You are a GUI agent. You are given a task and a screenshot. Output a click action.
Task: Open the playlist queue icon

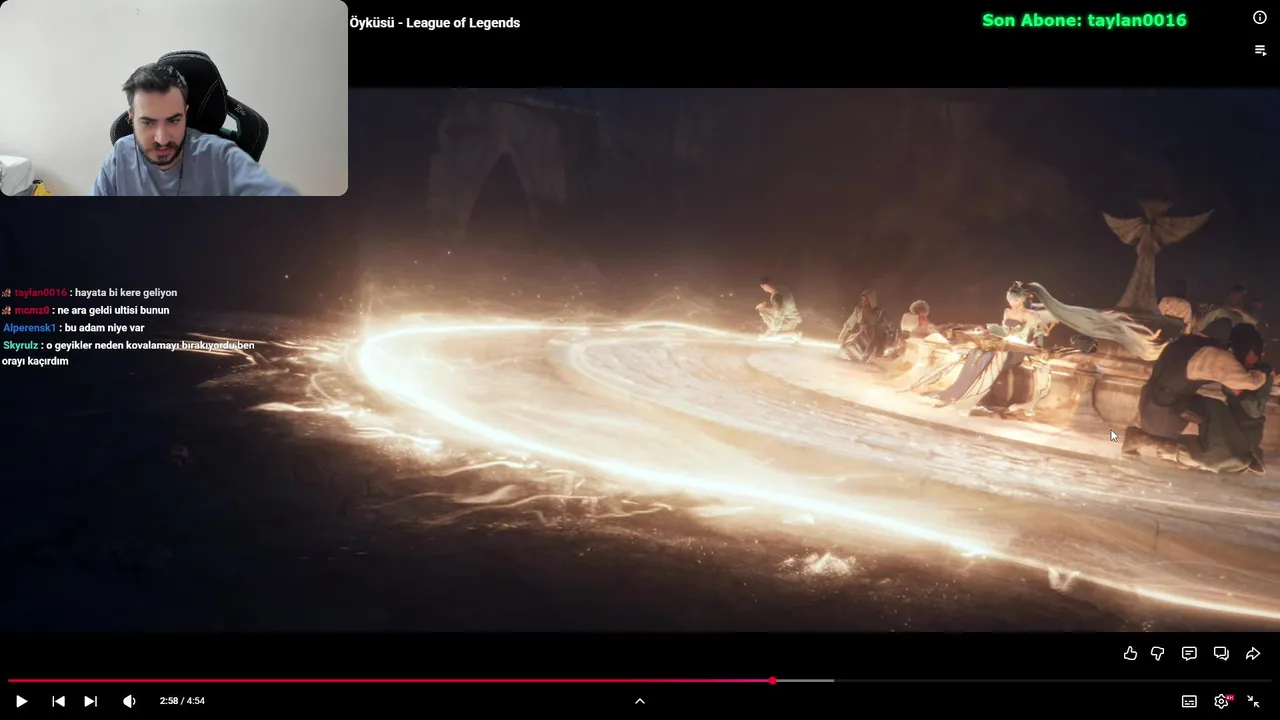pos(1260,50)
